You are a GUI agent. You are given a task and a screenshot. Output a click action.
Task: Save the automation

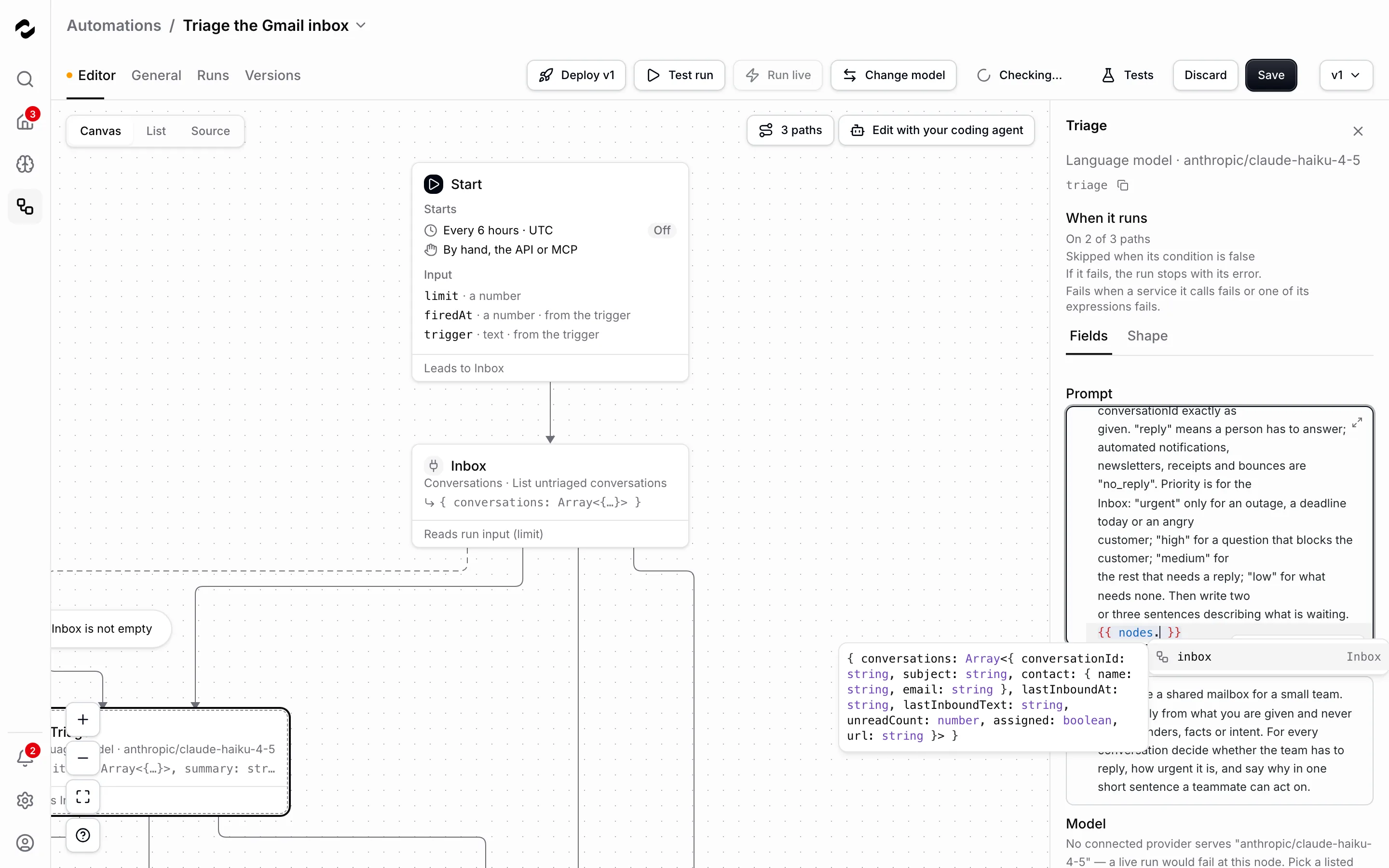point(1271,75)
